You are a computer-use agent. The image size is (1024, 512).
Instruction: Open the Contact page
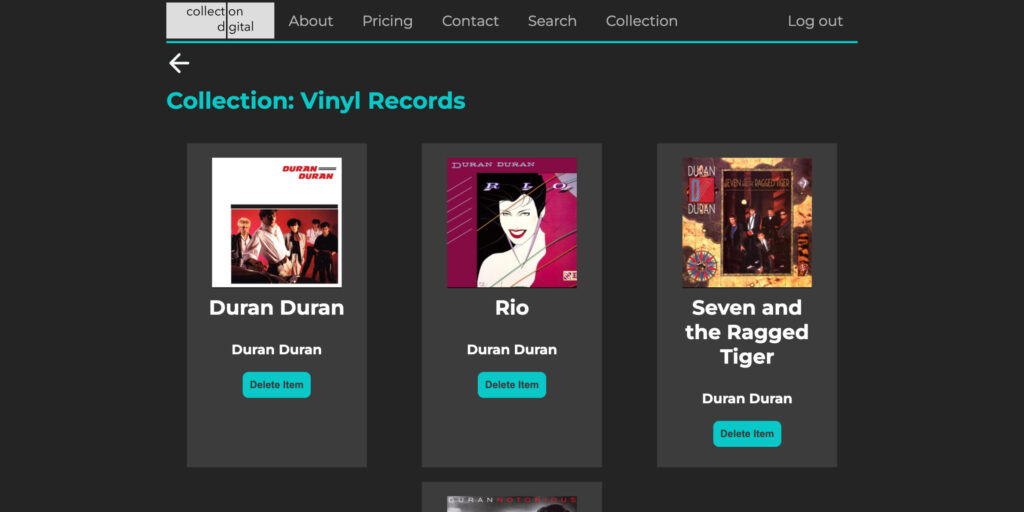pyautogui.click(x=470, y=21)
